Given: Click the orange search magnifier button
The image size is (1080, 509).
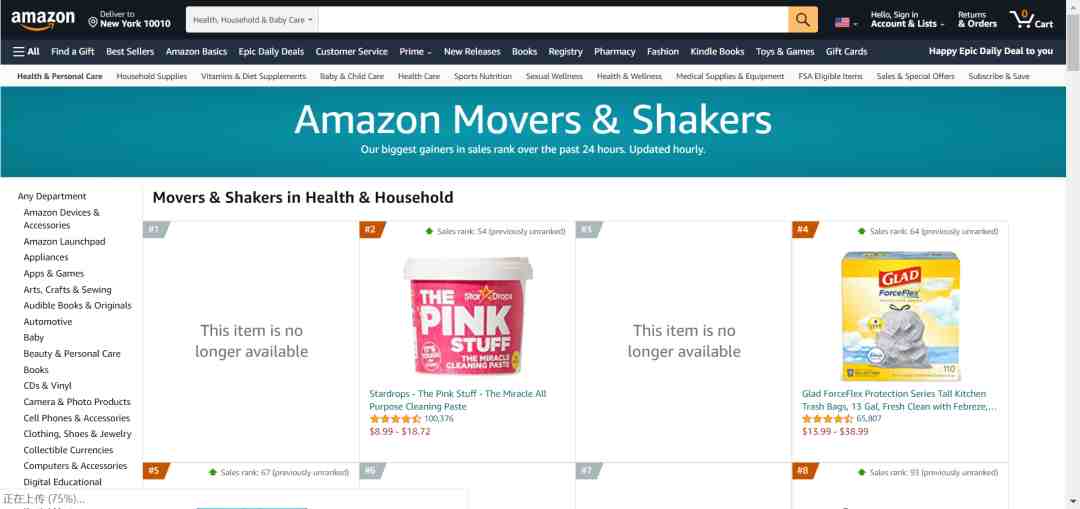Looking at the screenshot, I should pyautogui.click(x=802, y=20).
